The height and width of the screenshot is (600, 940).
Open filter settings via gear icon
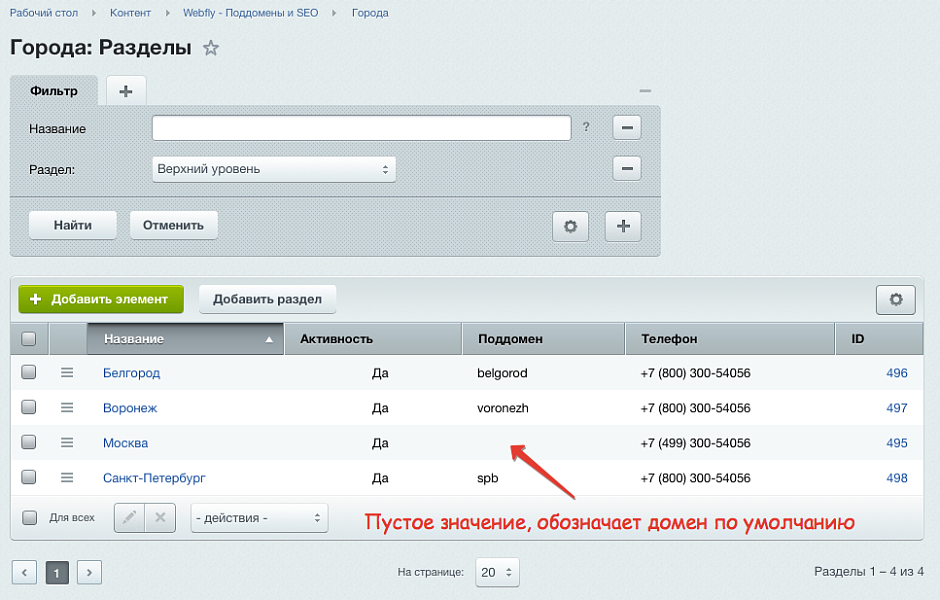[570, 226]
